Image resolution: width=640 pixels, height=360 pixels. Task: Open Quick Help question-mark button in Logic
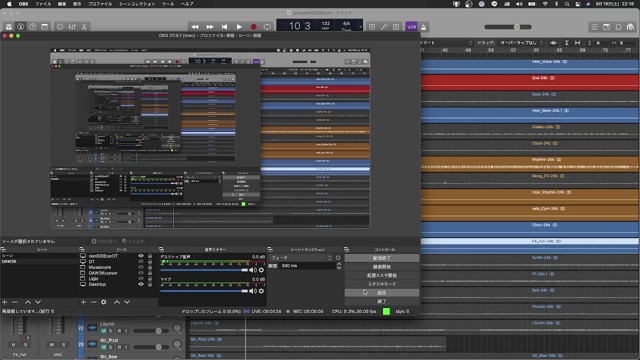pos(33,27)
